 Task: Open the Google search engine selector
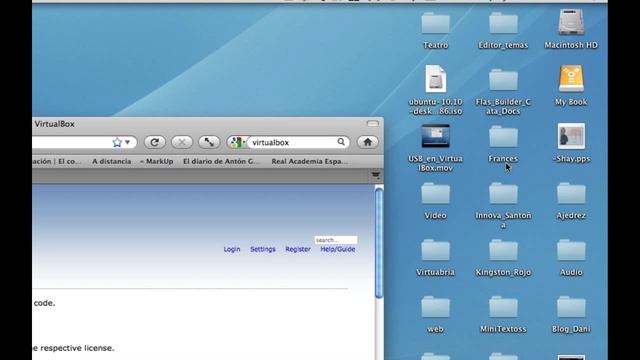tap(237, 142)
